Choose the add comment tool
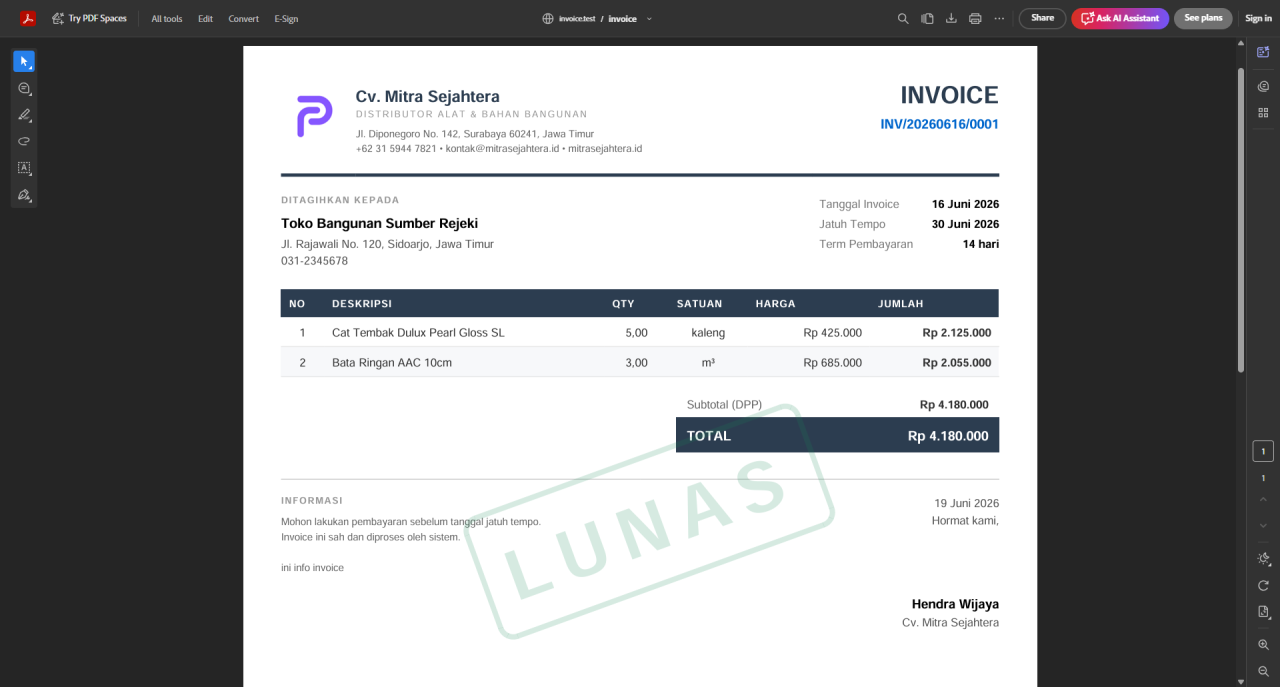This screenshot has width=1280, height=687. click(24, 89)
